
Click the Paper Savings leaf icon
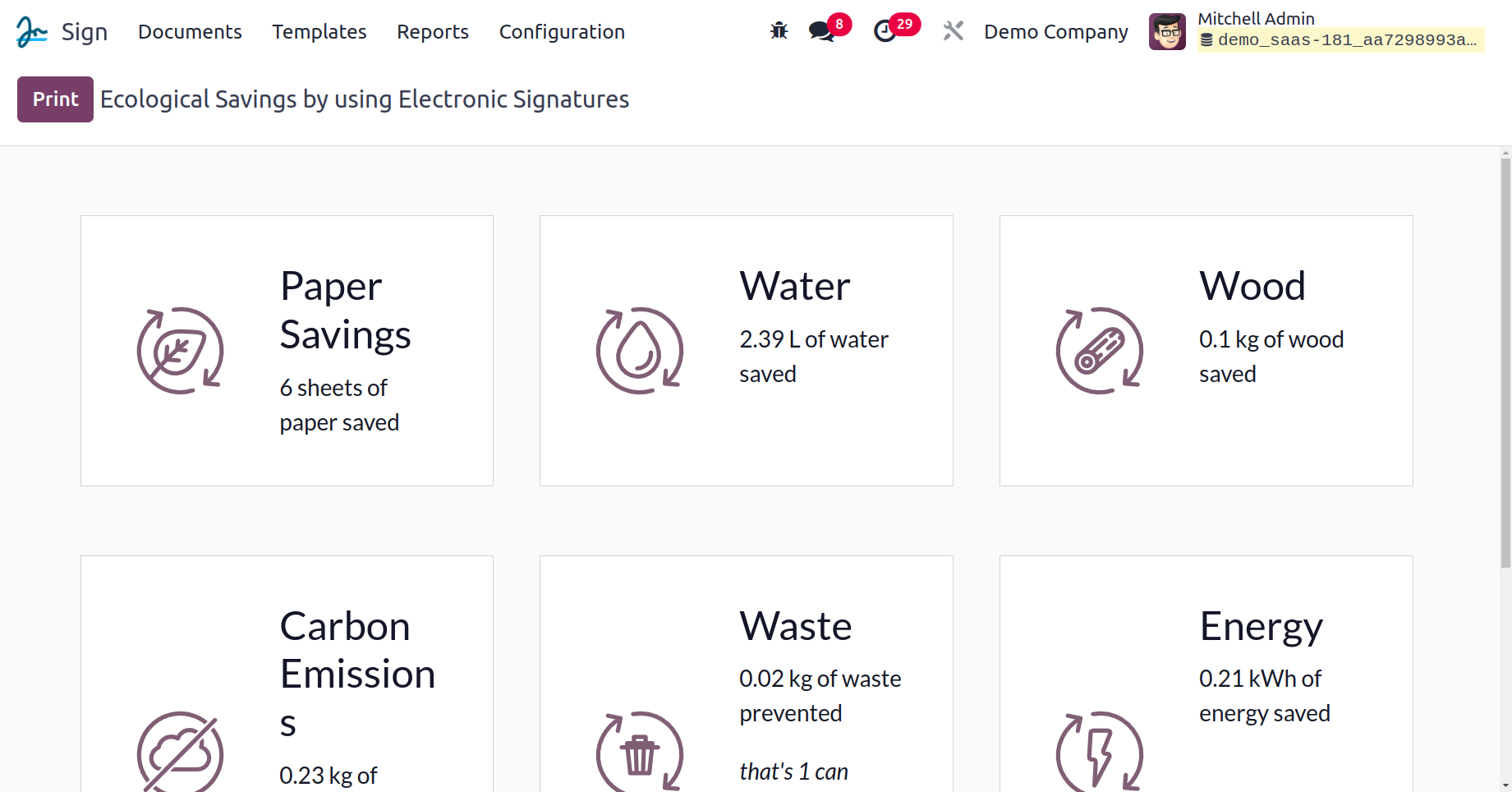point(180,351)
